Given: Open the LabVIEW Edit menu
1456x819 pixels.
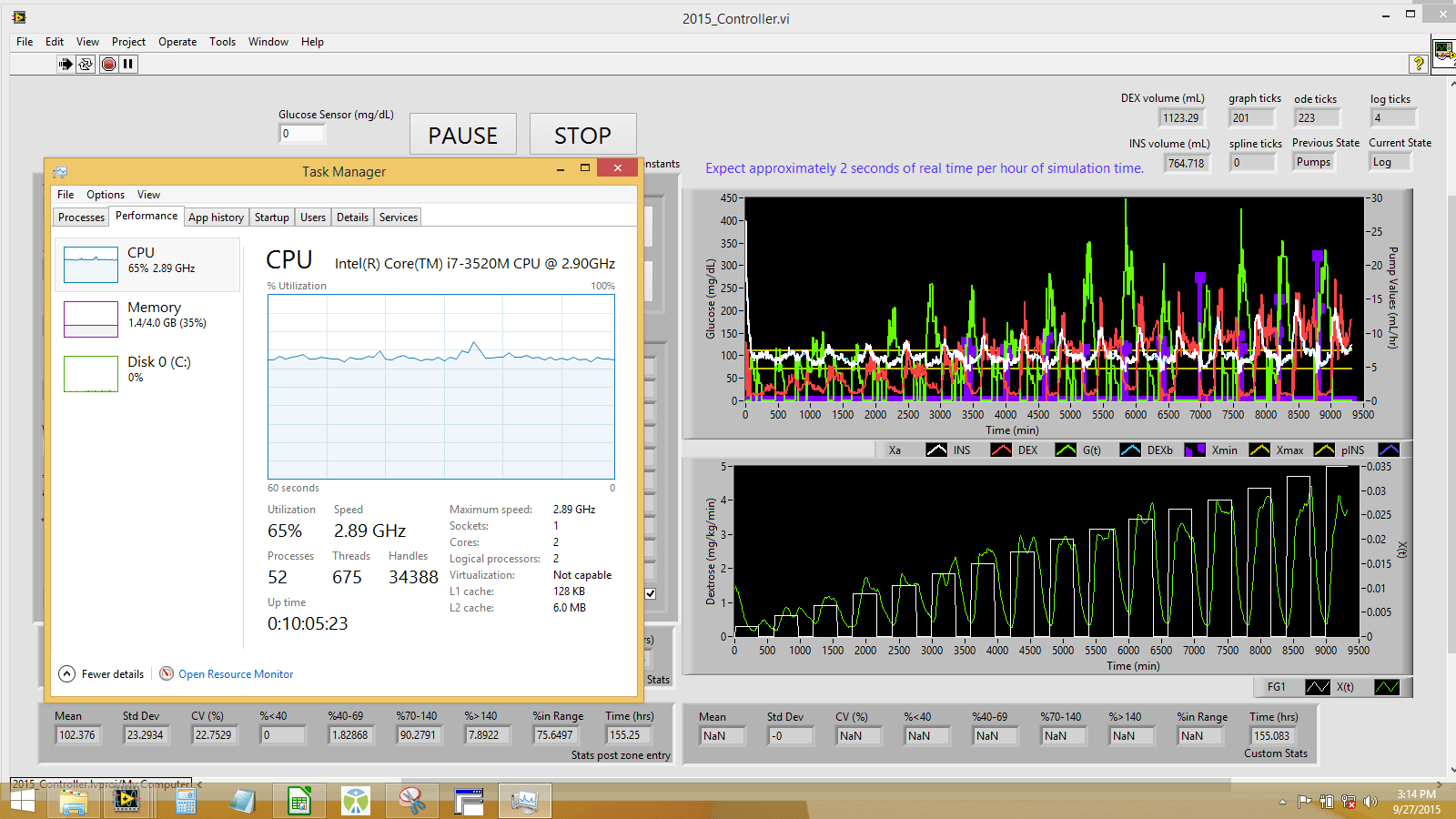Looking at the screenshot, I should tap(55, 42).
